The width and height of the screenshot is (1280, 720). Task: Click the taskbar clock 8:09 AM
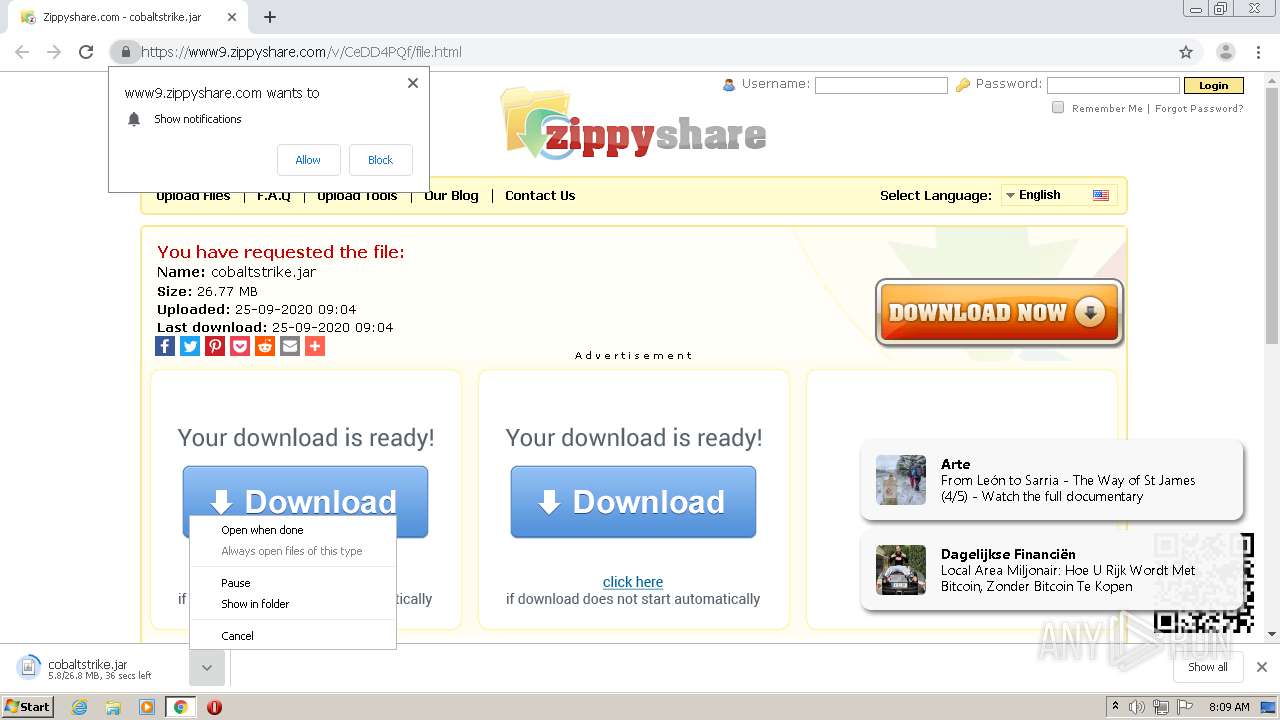(x=1229, y=707)
